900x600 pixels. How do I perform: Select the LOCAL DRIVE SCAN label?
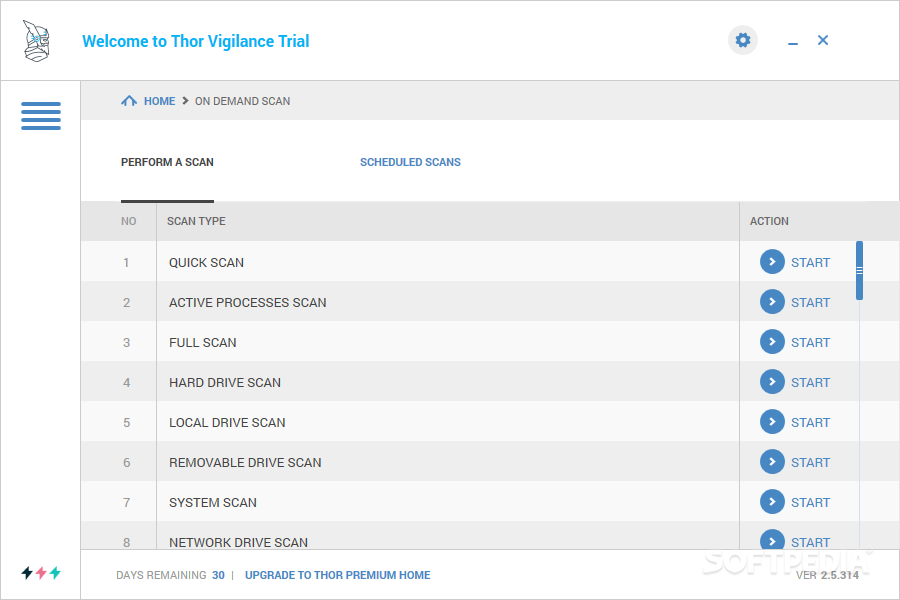click(227, 423)
